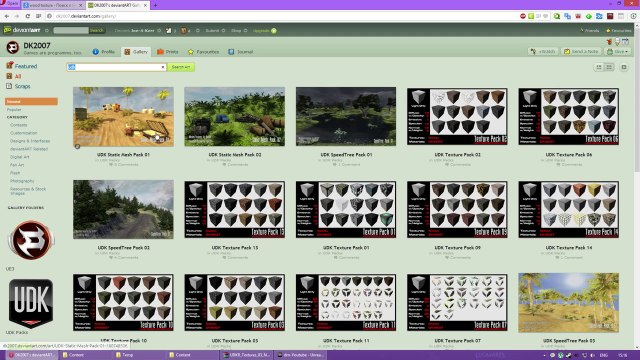Click Send a Note button
Screen dimensions: 640x360
click(582, 51)
